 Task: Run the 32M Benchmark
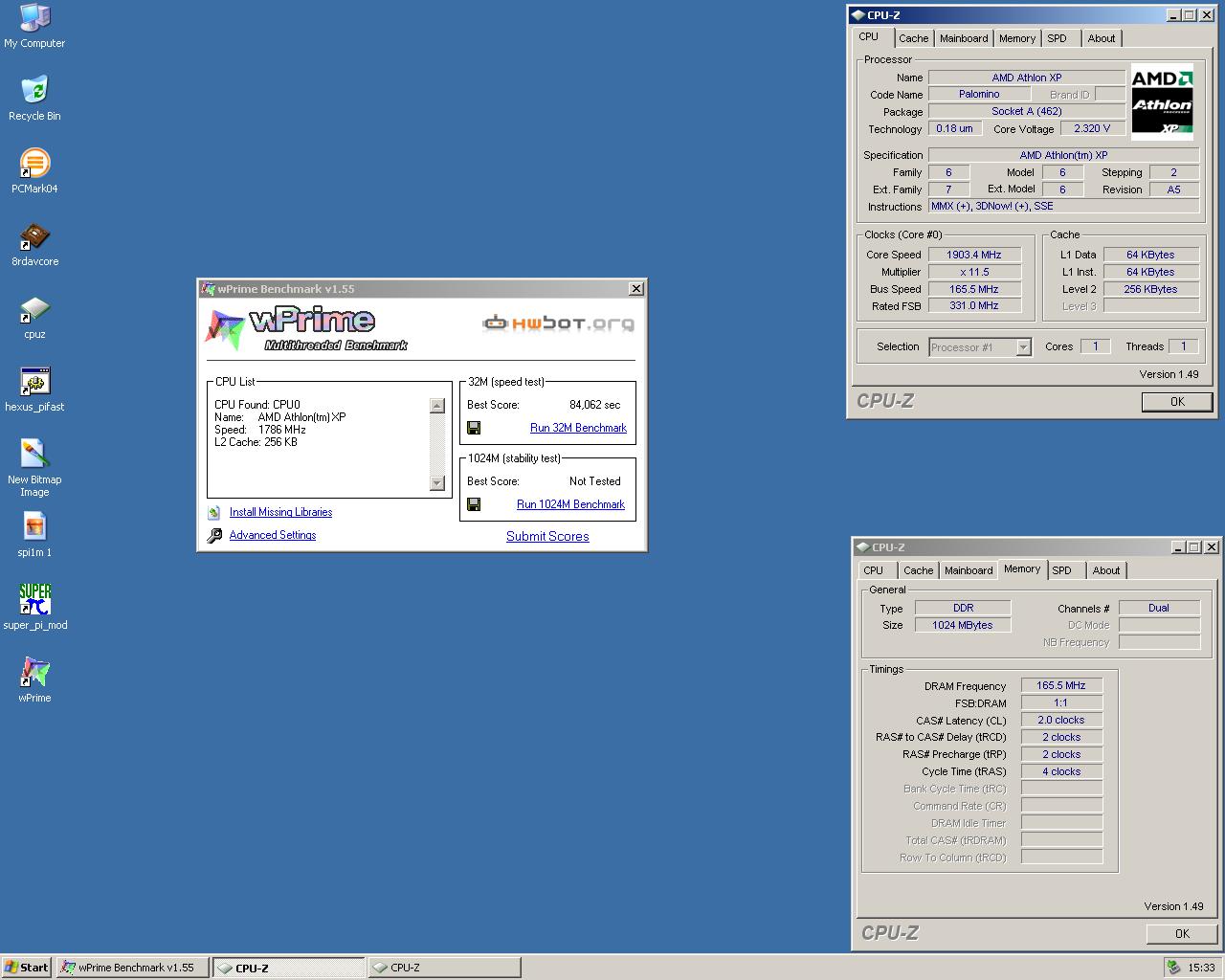pyautogui.click(x=578, y=428)
